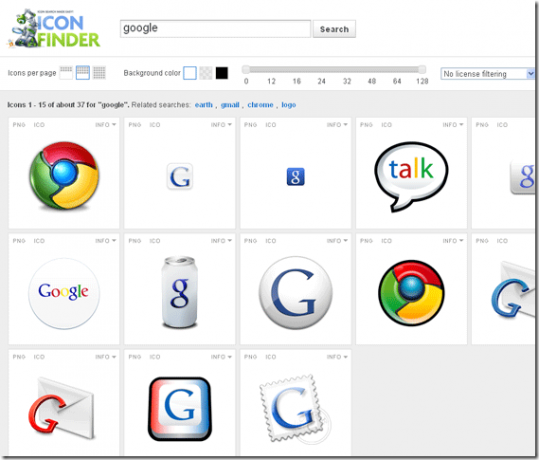The image size is (539, 460).
Task: Open the No license filtering dropdown
Action: (x=487, y=74)
